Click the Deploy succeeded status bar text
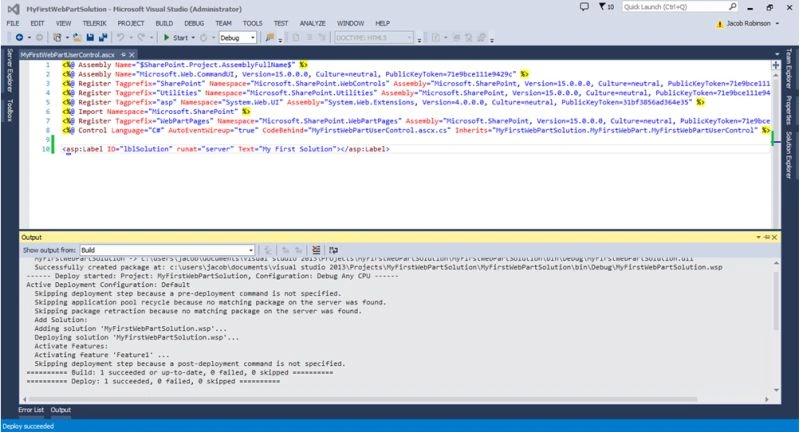The width and height of the screenshot is (800, 432). click(28, 426)
